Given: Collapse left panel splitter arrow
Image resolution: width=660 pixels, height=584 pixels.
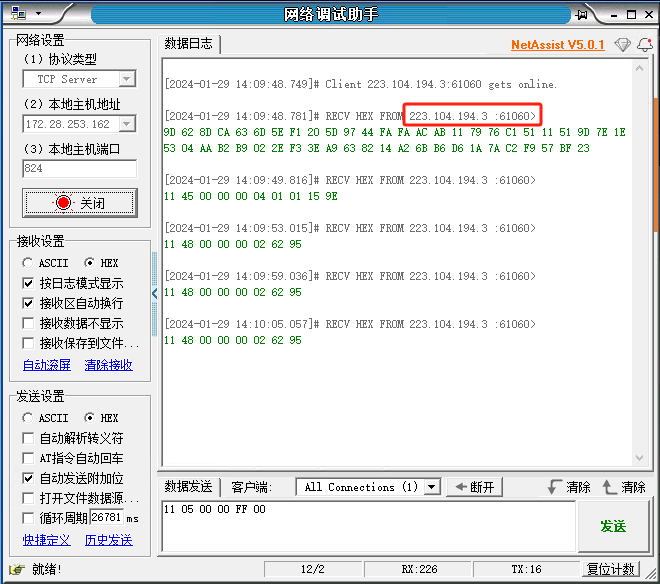Looking at the screenshot, I should click(154, 293).
